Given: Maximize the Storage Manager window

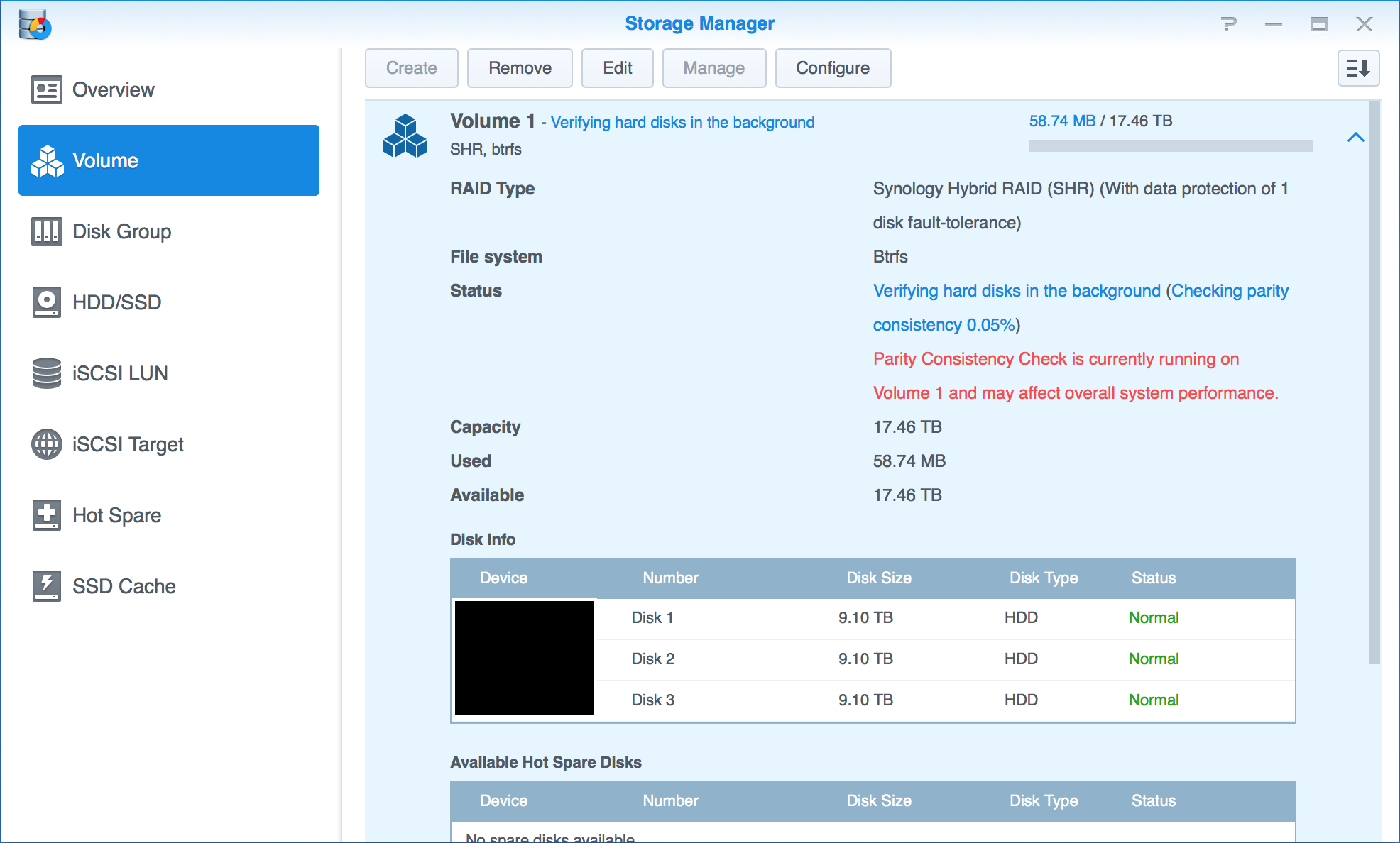Looking at the screenshot, I should (1319, 24).
